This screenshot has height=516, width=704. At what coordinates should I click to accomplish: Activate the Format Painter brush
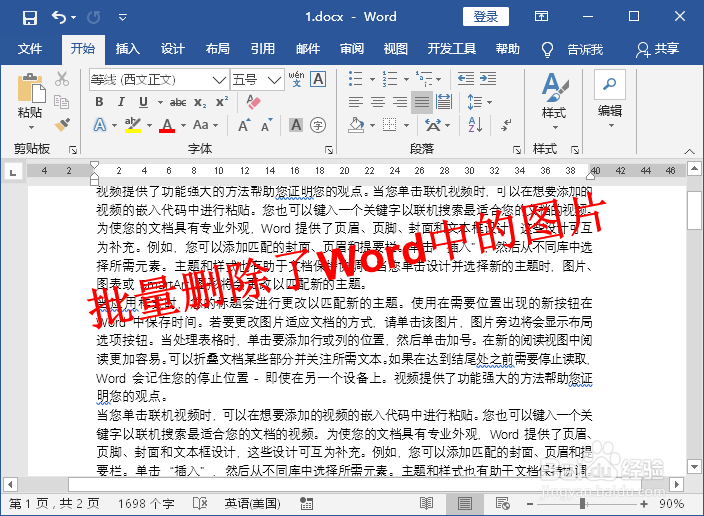[x=62, y=124]
